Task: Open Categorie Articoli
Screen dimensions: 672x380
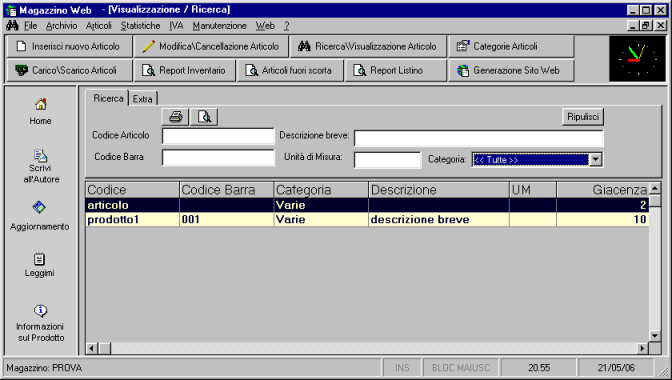Action: [x=511, y=46]
